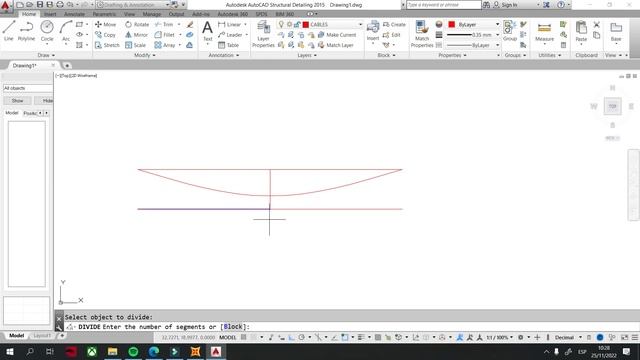This screenshot has height=360, width=640.
Task: Select the Linear dimension tool
Action: click(x=230, y=24)
